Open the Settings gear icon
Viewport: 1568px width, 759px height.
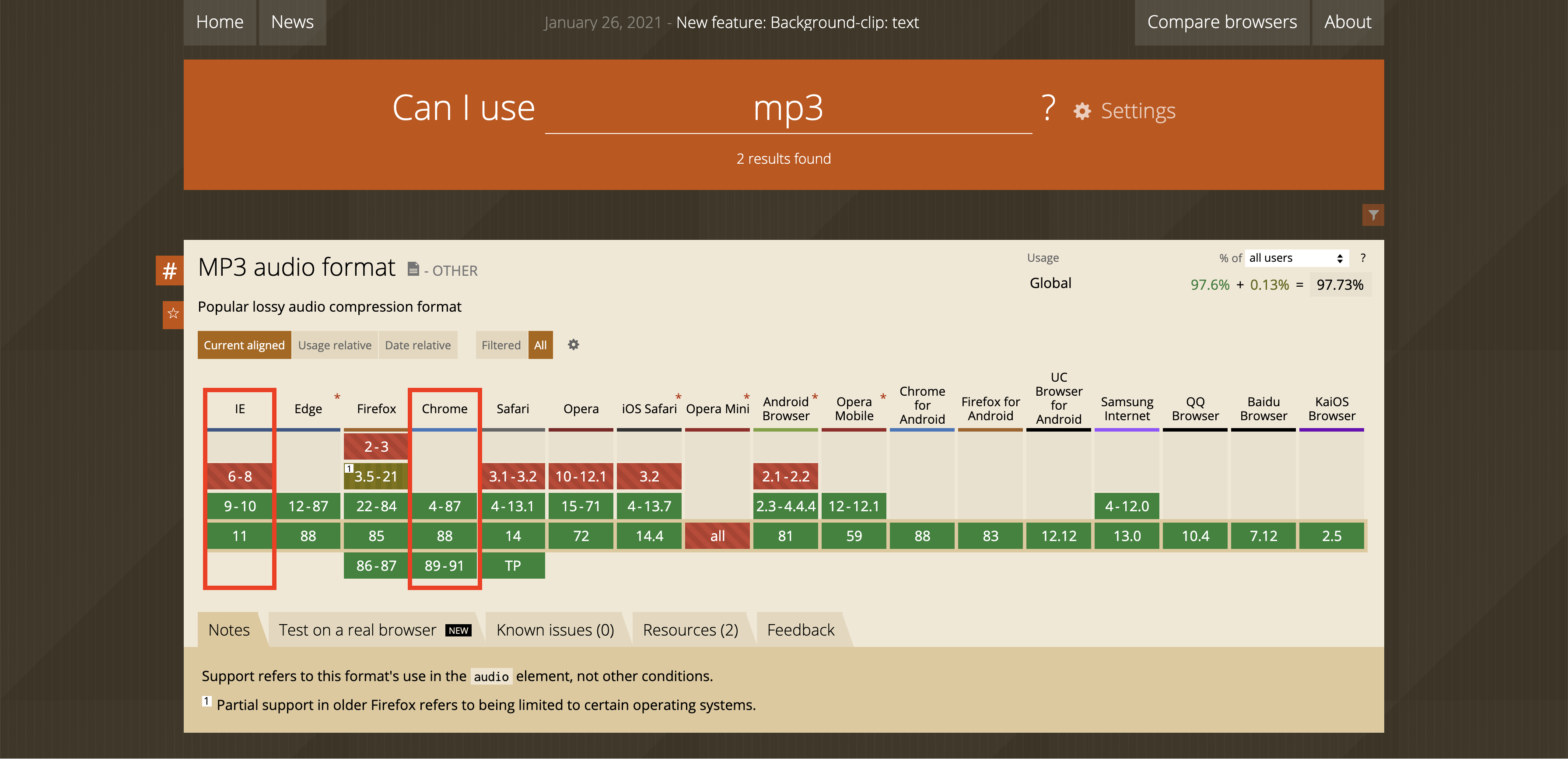pyautogui.click(x=1081, y=112)
